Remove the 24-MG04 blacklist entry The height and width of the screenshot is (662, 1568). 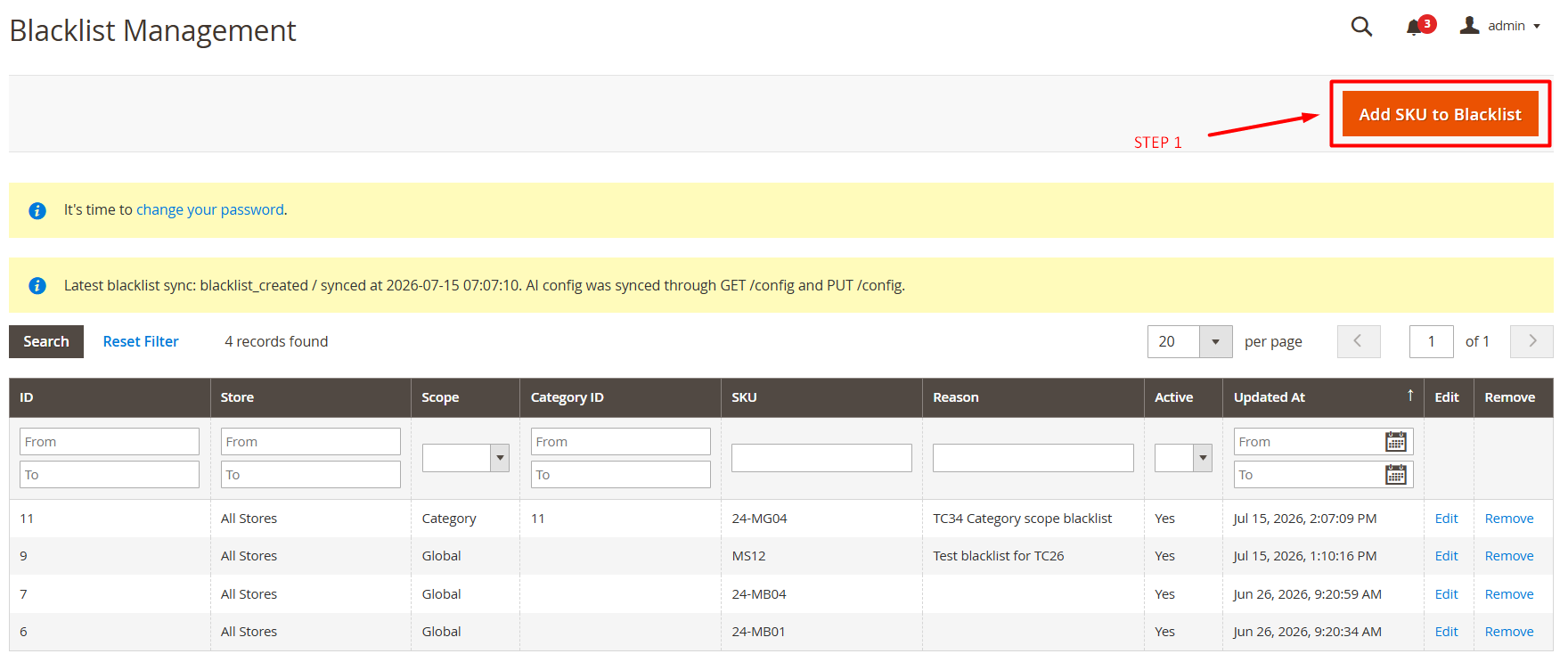pos(1509,519)
